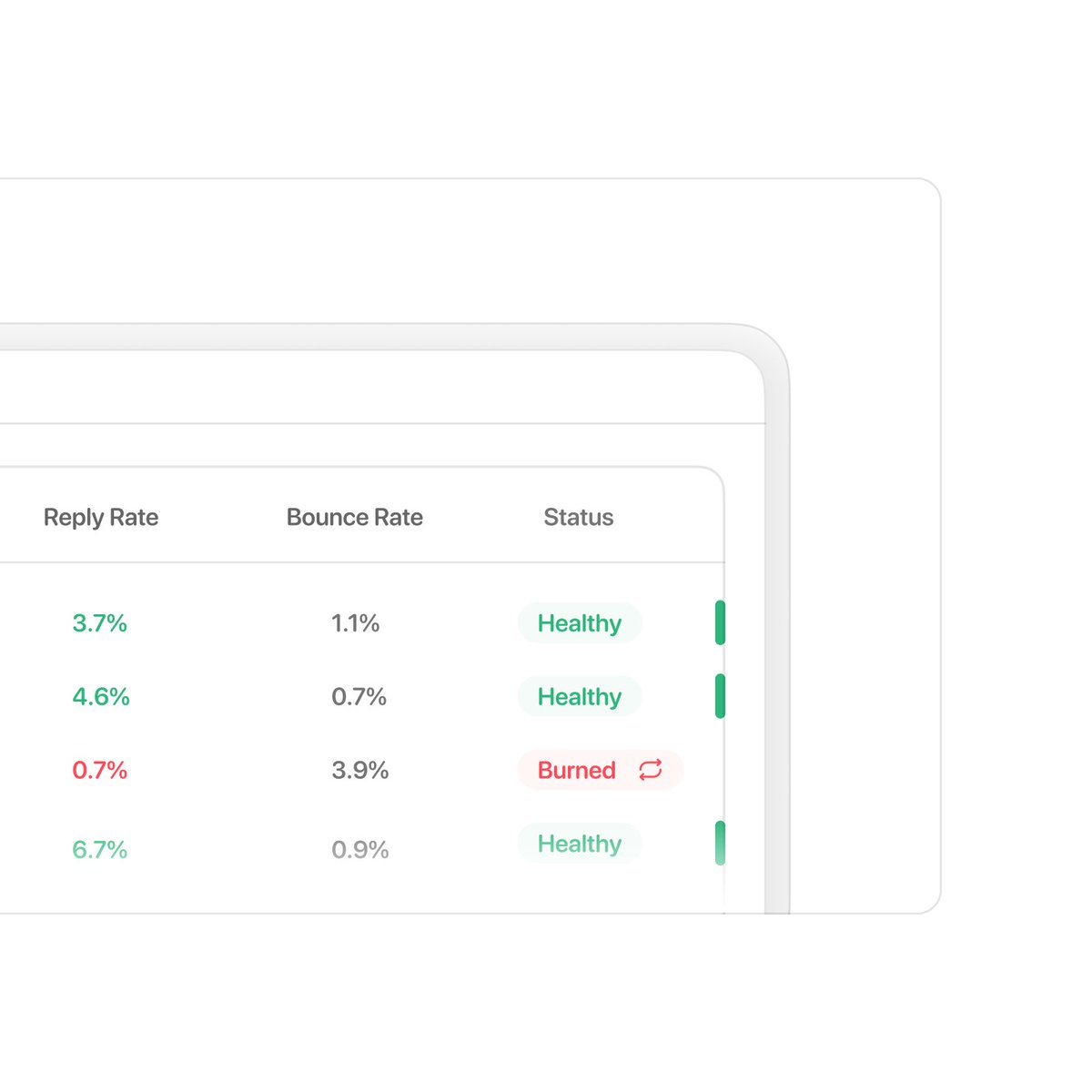Image resolution: width=1092 pixels, height=1092 pixels.
Task: Click the refresh icon beside Burned status
Action: 650,770
